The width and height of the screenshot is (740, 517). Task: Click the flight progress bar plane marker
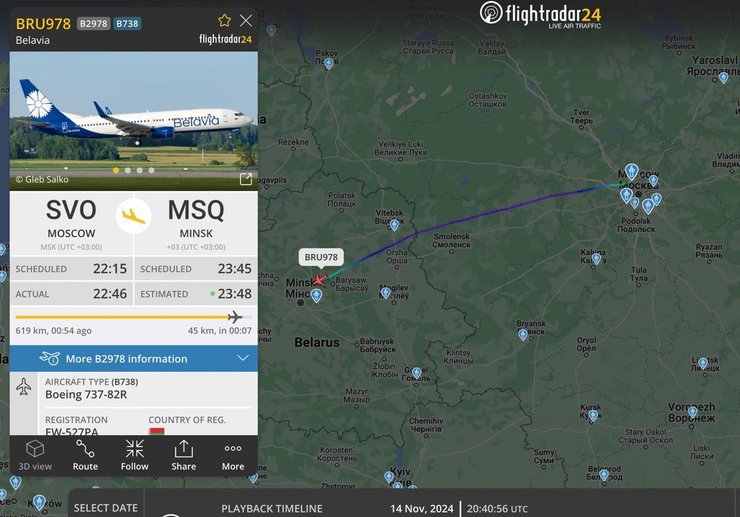coord(235,317)
